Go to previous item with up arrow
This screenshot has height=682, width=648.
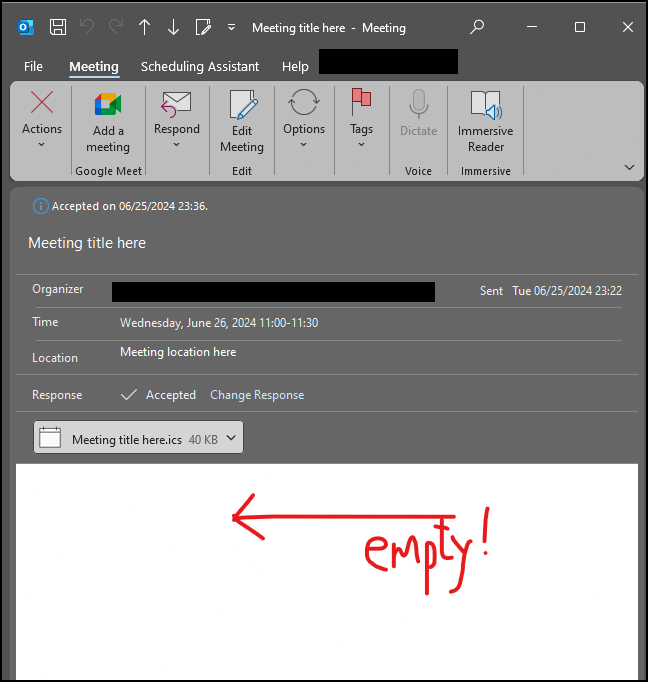pyautogui.click(x=144, y=27)
